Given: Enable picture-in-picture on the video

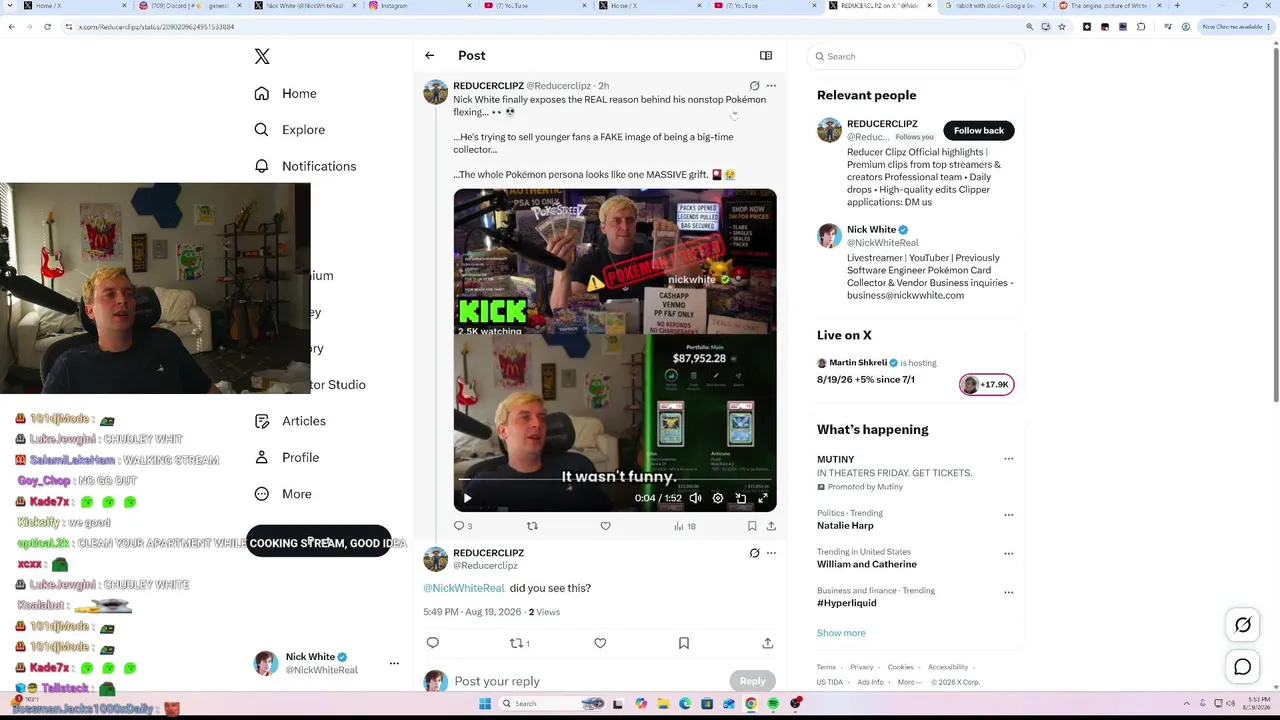Looking at the screenshot, I should pos(741,498).
